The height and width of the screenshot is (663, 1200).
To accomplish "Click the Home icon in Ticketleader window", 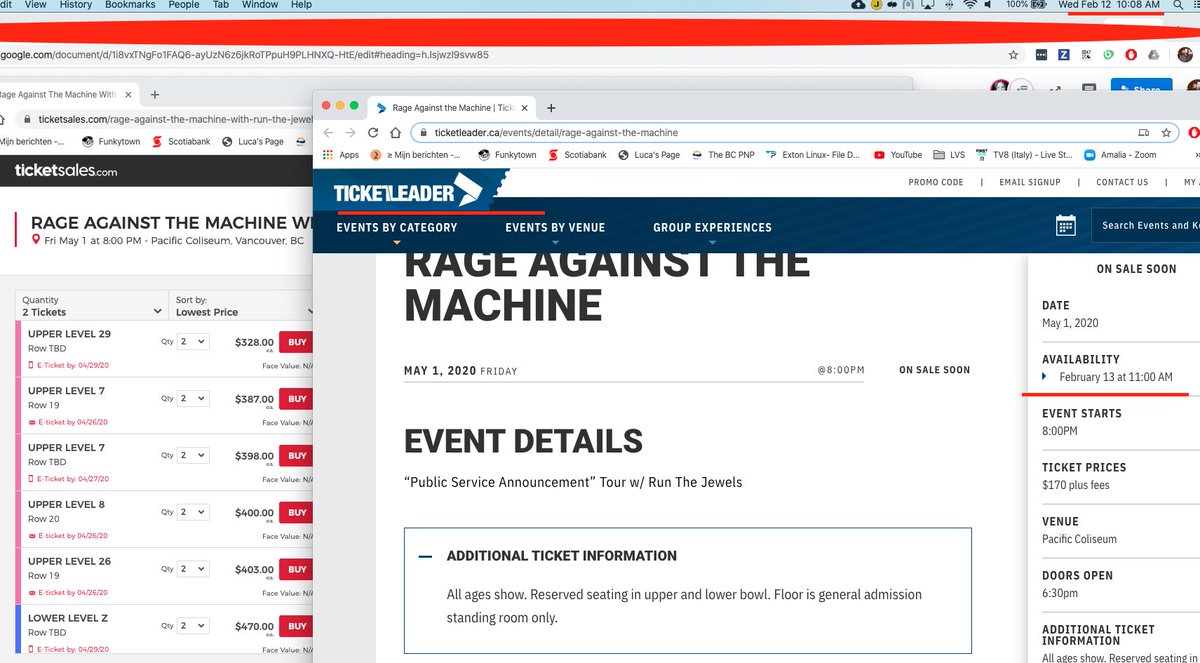I will [x=396, y=132].
